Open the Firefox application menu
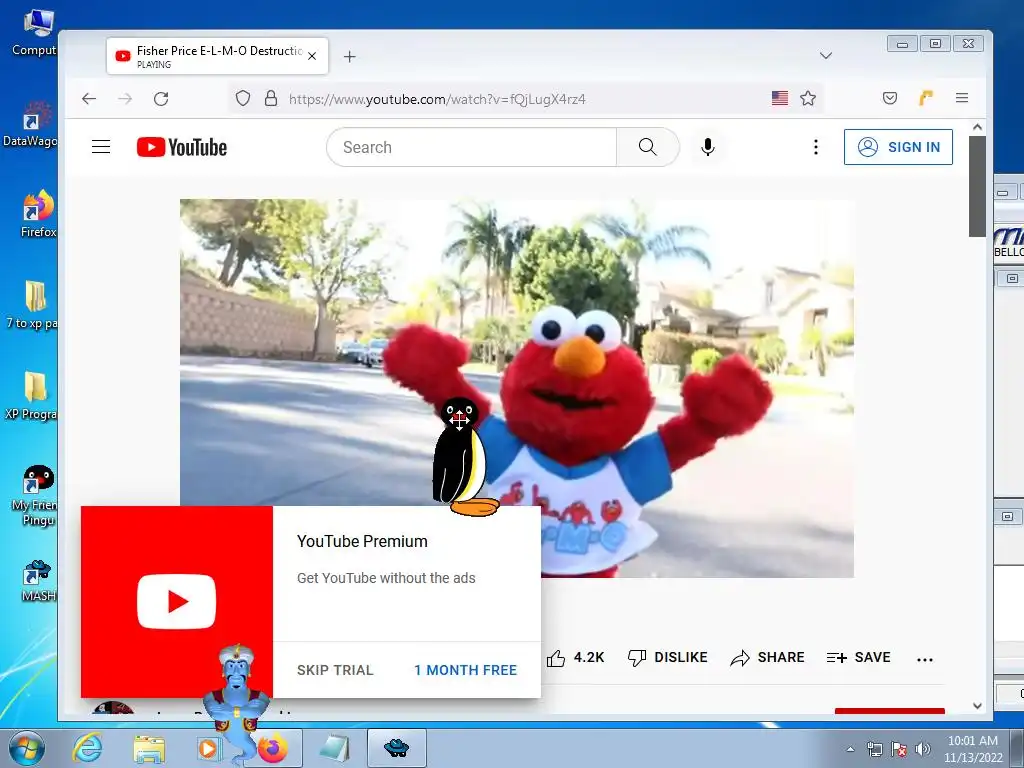The width and height of the screenshot is (1024, 768). (961, 98)
